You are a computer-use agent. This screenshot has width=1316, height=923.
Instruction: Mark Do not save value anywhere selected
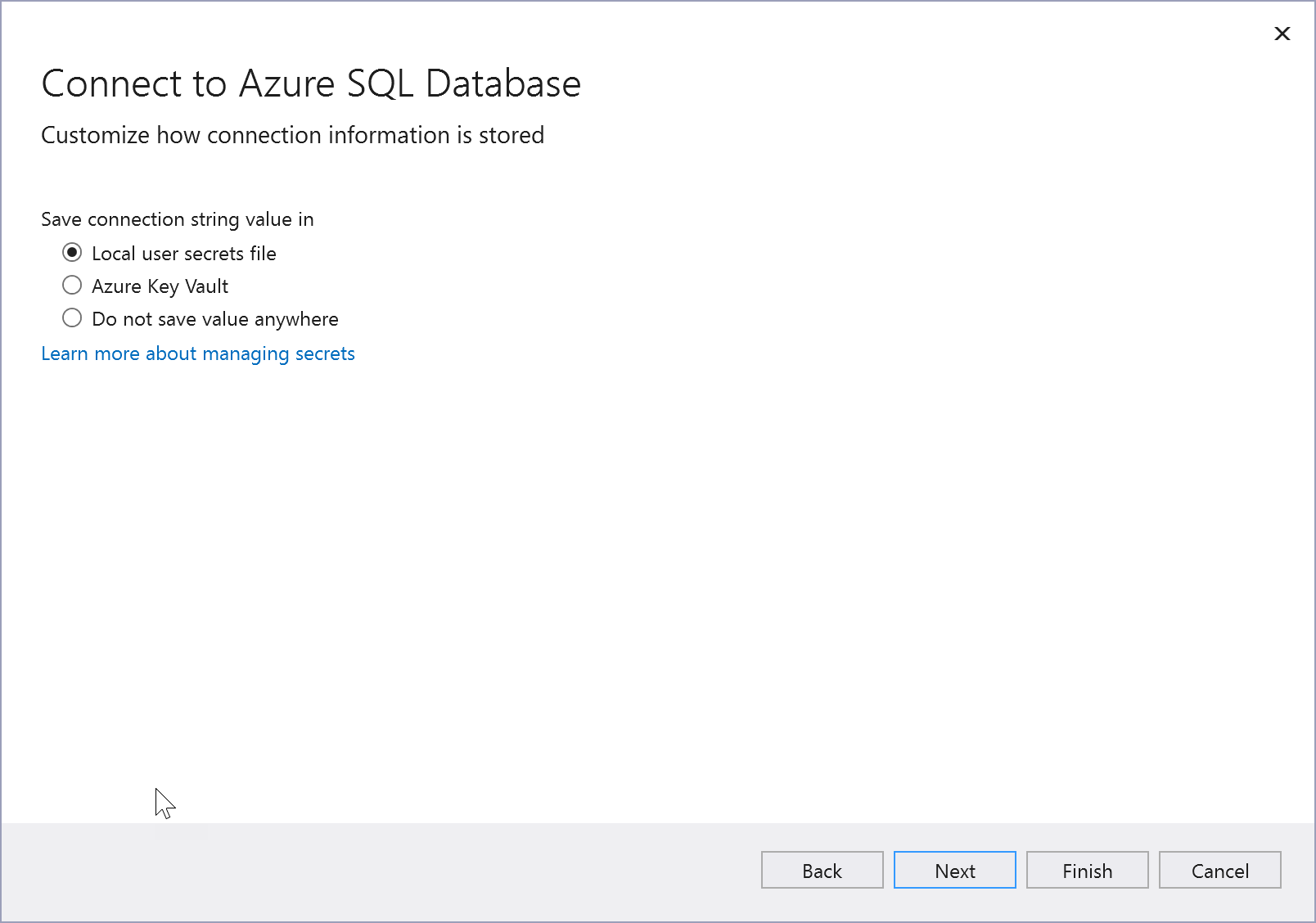72,318
